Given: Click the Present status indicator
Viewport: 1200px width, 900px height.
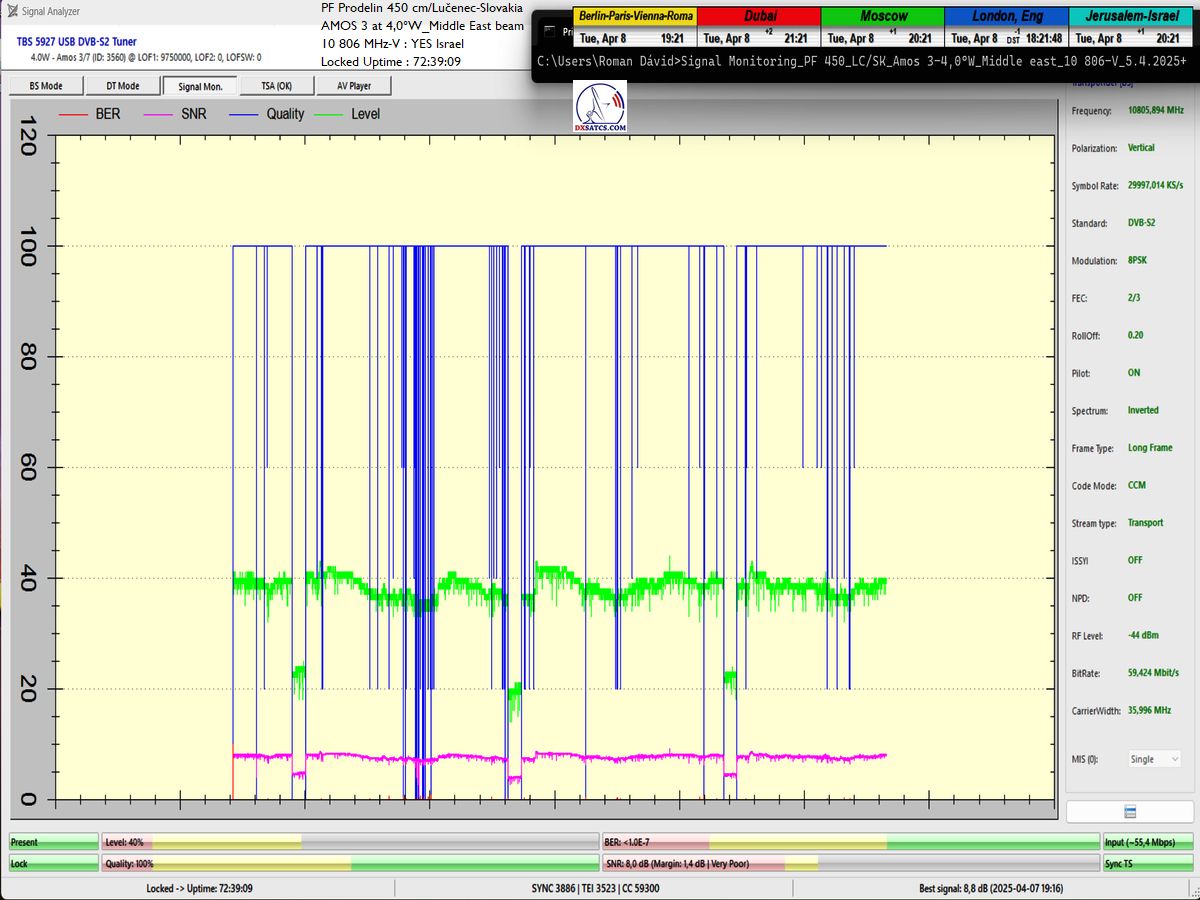Looking at the screenshot, I should tap(54, 842).
